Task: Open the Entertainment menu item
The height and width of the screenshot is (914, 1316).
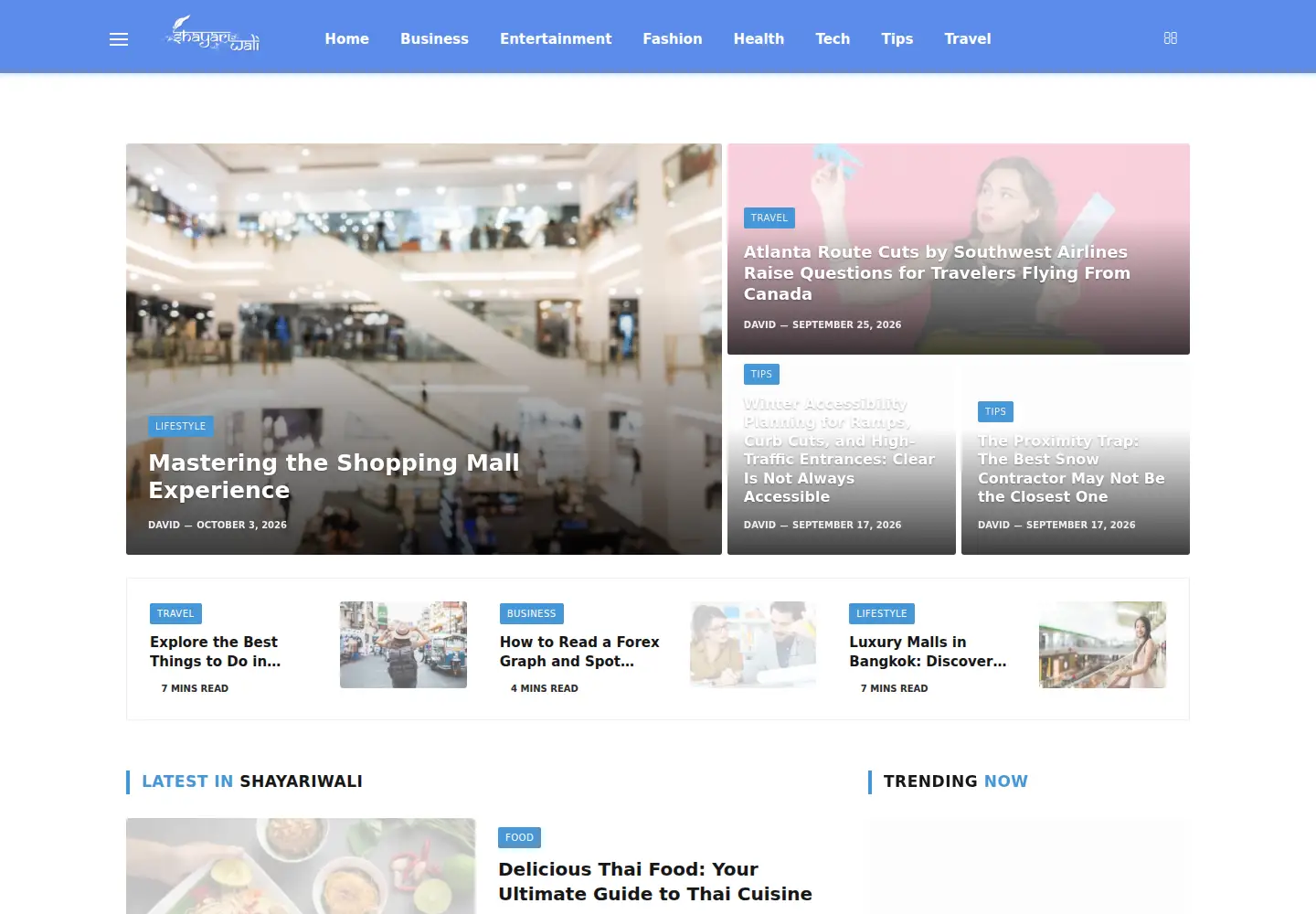Action: click(556, 38)
